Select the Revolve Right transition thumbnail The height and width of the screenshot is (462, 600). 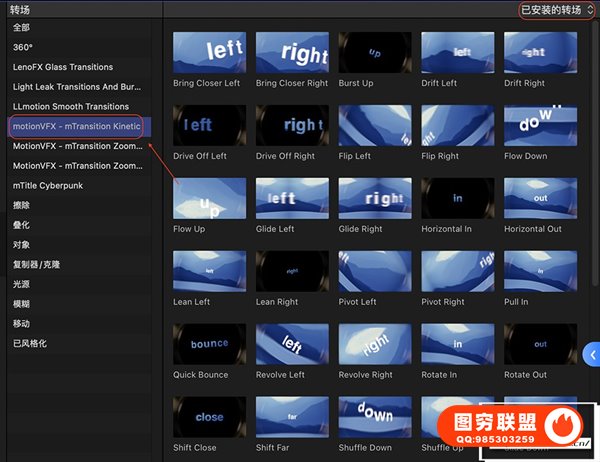click(x=376, y=345)
